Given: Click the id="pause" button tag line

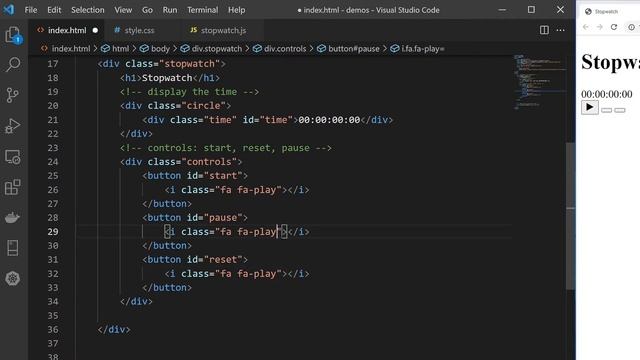Looking at the screenshot, I should click(195, 218).
